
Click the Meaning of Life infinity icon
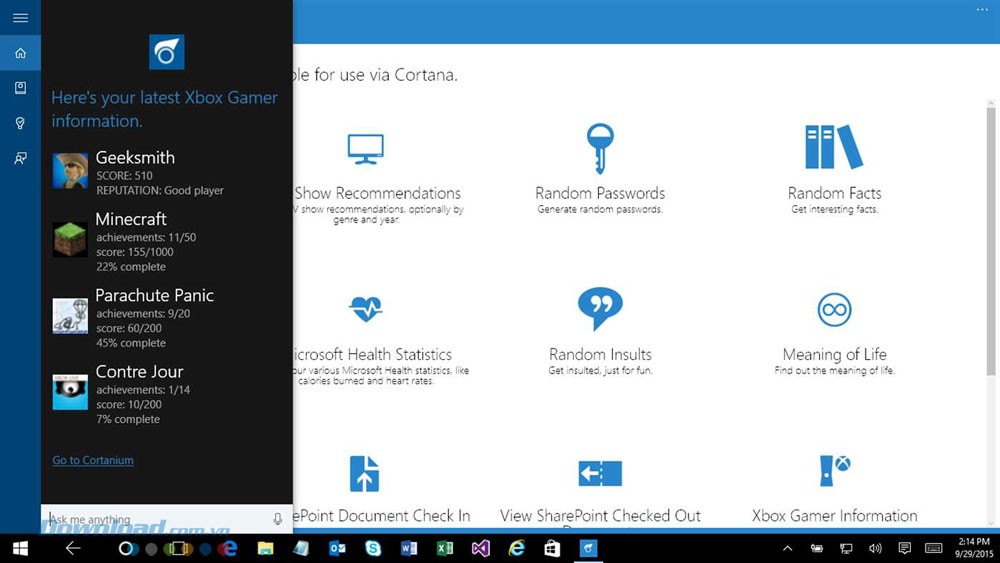[x=834, y=309]
